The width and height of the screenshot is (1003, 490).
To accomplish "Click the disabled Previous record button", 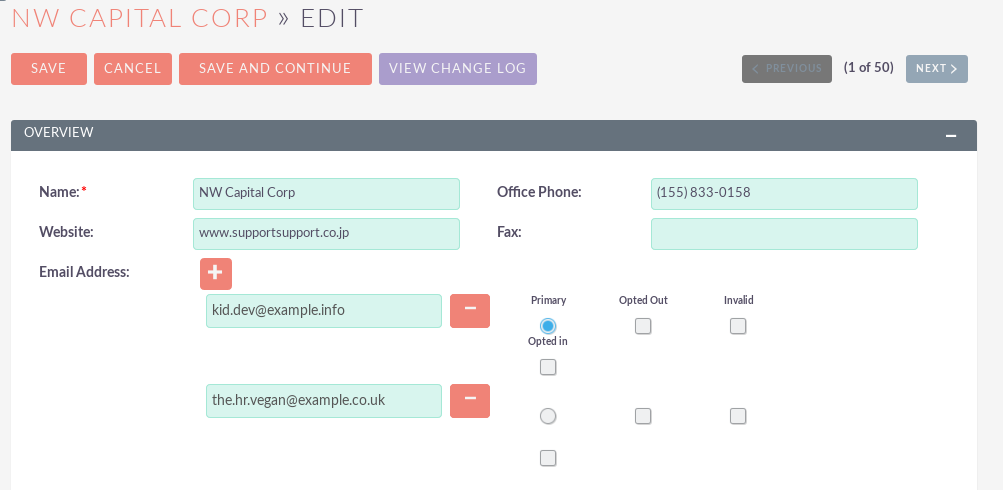I will [786, 69].
